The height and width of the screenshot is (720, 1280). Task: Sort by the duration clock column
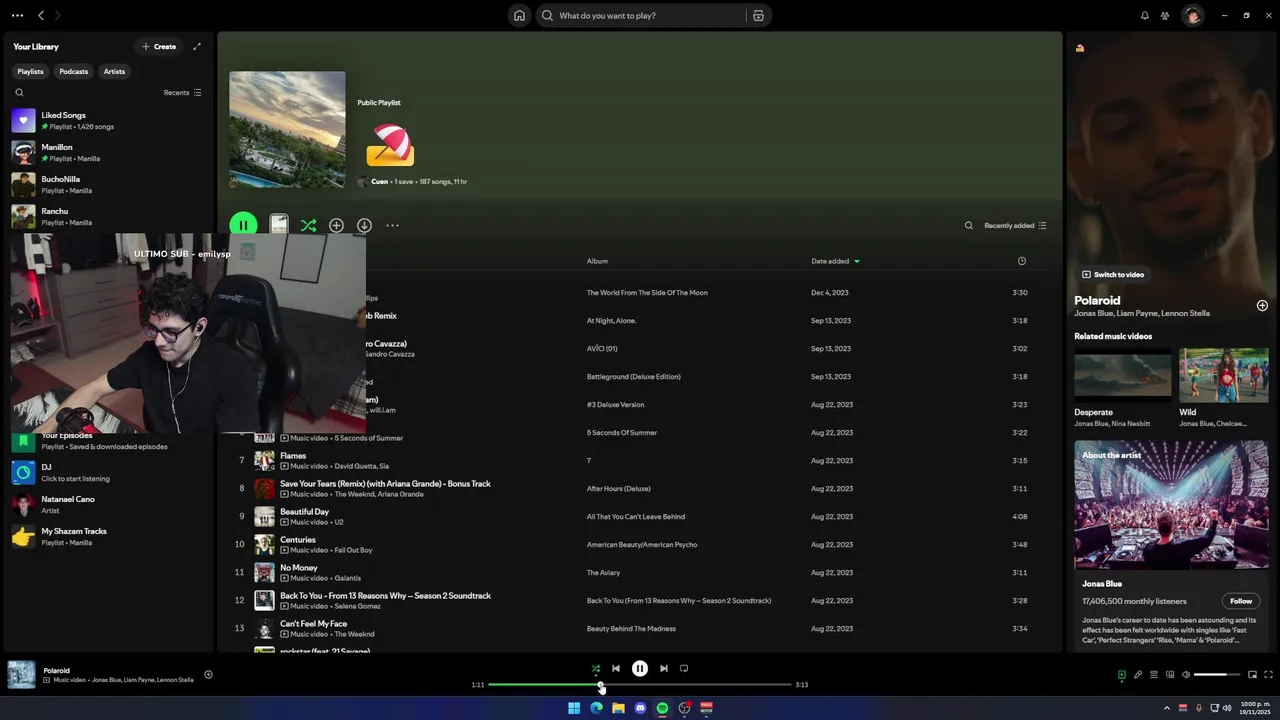click(x=1021, y=261)
